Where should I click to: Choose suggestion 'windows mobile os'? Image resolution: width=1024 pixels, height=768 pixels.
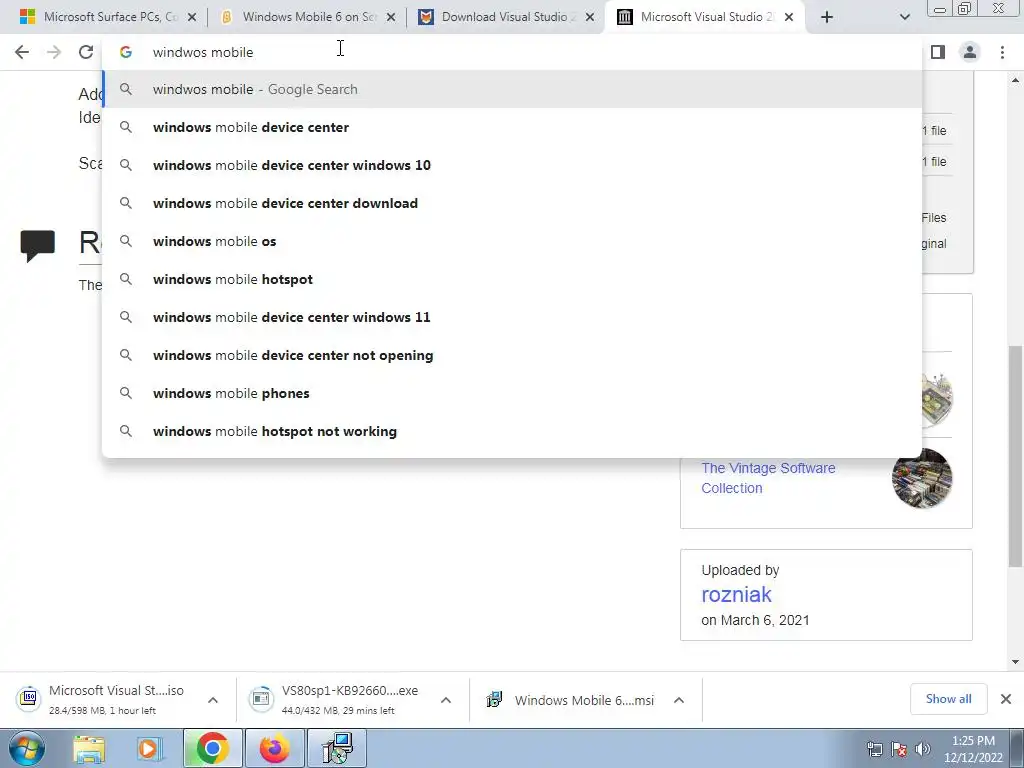tap(512, 241)
